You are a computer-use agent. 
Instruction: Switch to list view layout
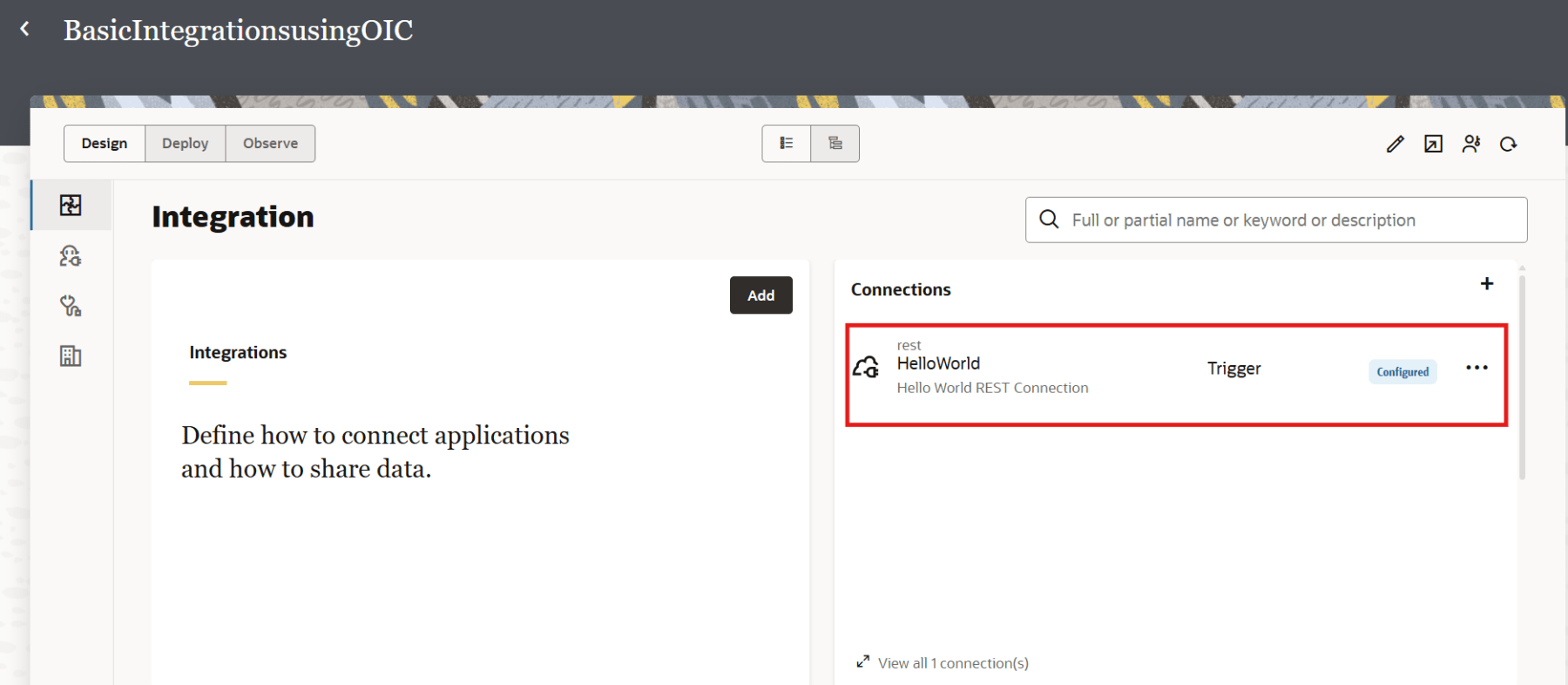pos(786,144)
